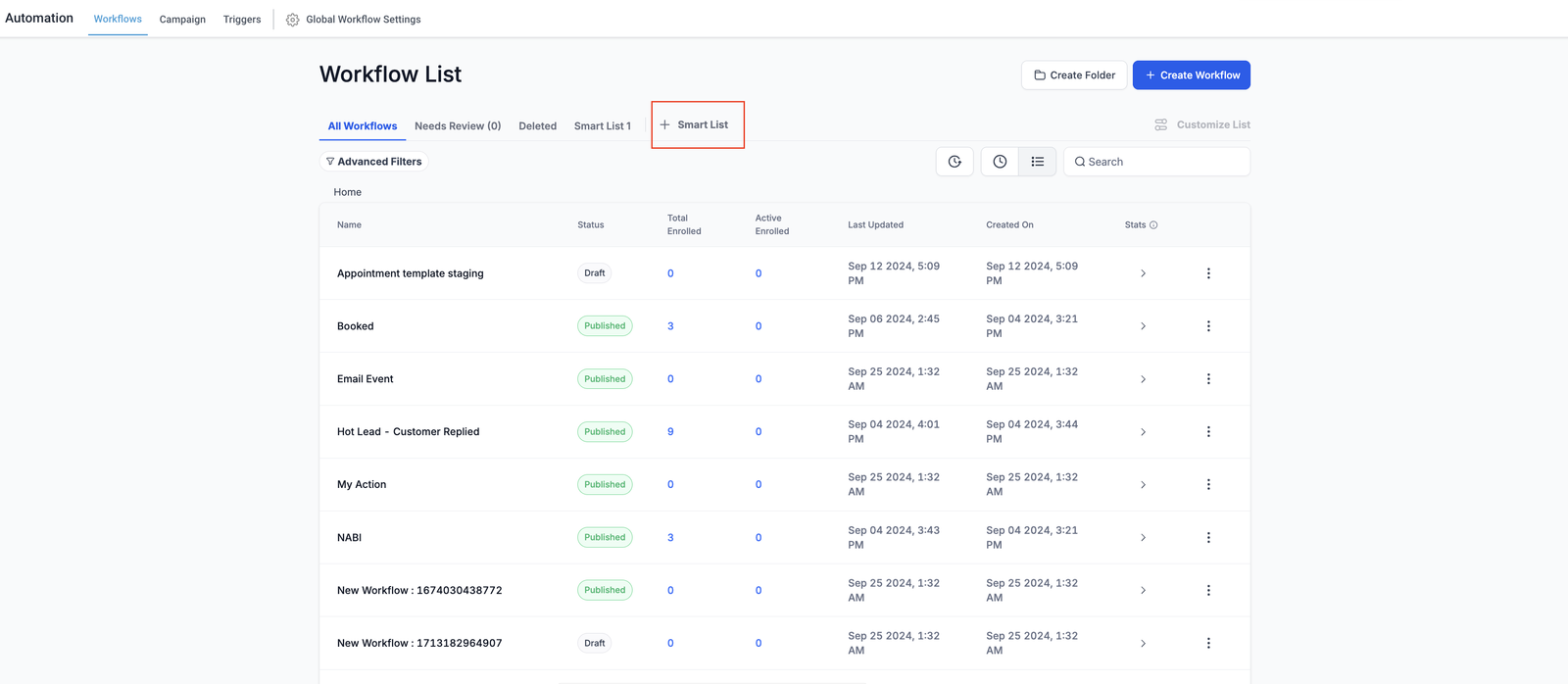Expand stats chevron for New Workflow : 1674030438772
Screen dimensions: 1568x684
tap(1143, 591)
